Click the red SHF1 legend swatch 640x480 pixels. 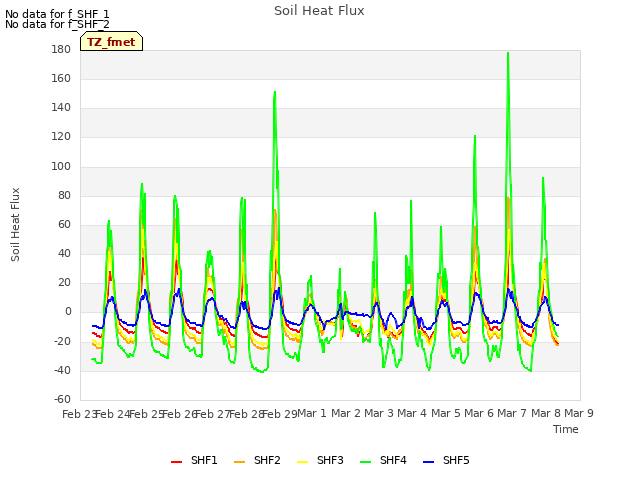tap(176, 462)
